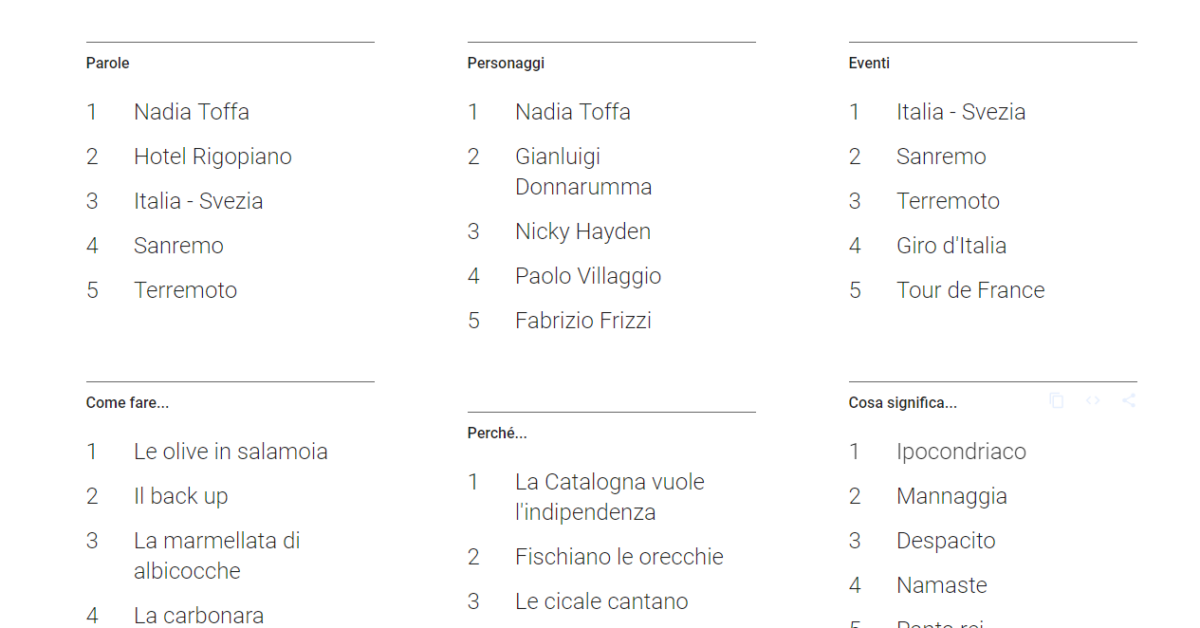Click La Catalogna vuole l'indipendenza
Image resolution: width=1200 pixels, height=628 pixels.
coord(610,497)
